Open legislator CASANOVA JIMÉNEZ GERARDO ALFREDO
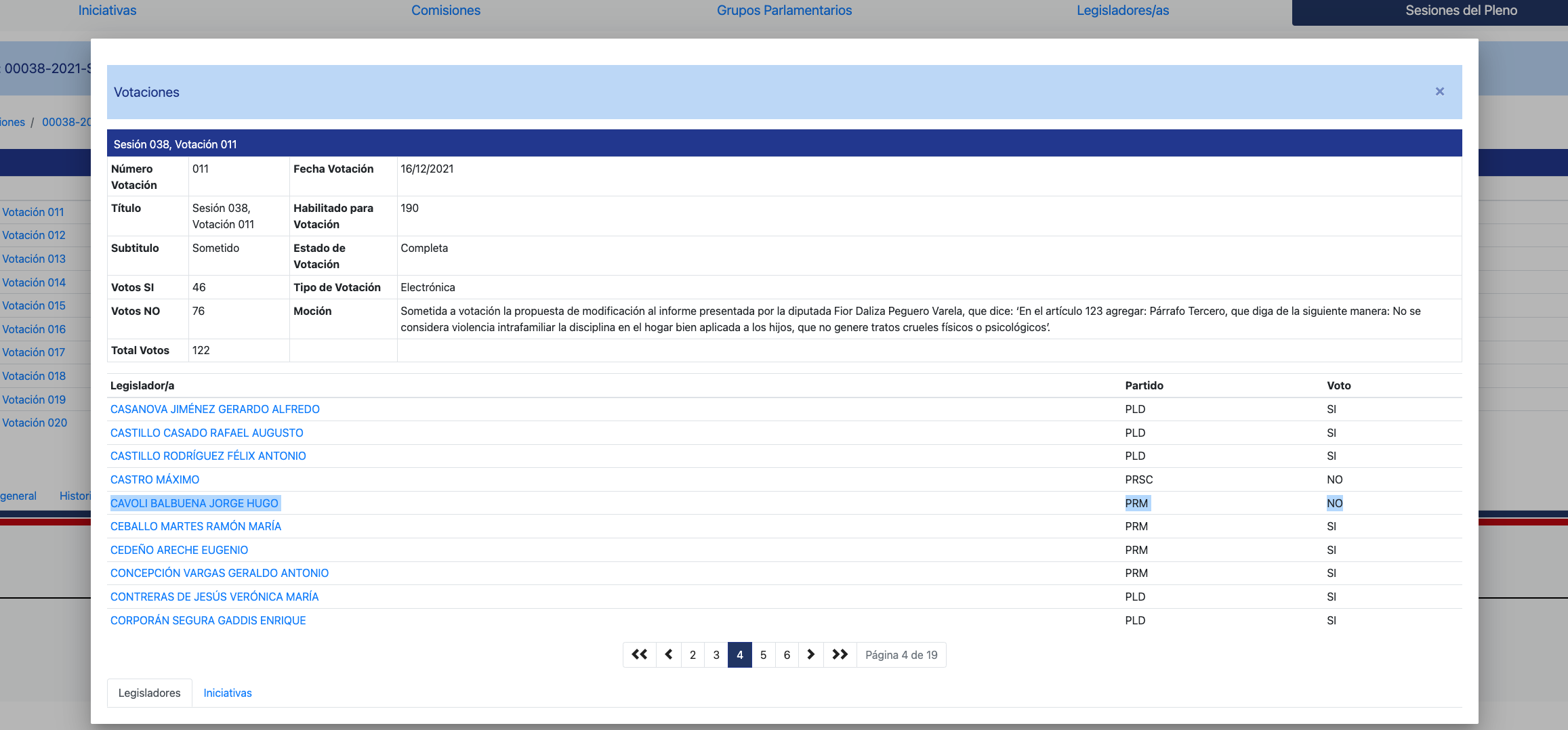Screen dimensions: 1568x730 tap(215, 409)
